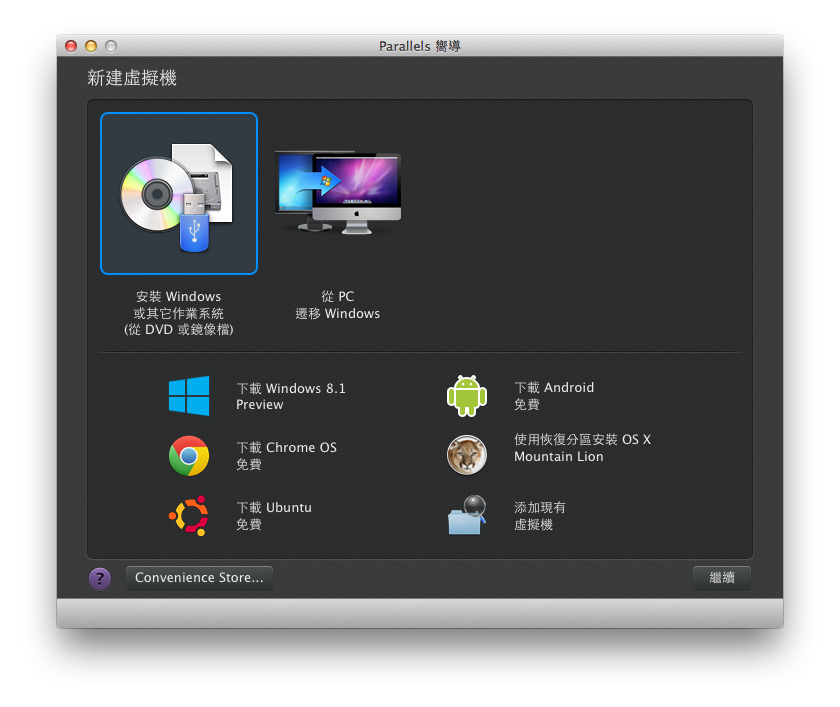This screenshot has height=707, width=840.
Task: Minimize the Parallels wizard window
Action: [91, 46]
